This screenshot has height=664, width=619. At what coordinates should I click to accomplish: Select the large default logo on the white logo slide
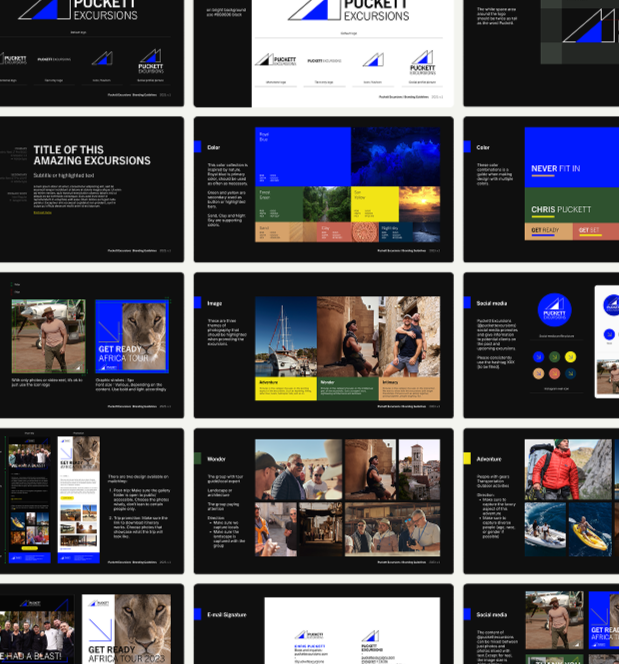point(348,10)
